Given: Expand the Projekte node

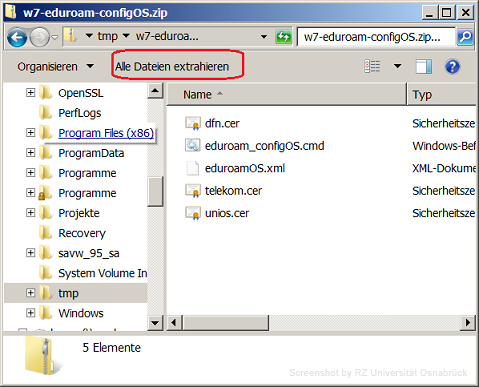Looking at the screenshot, I should click(30, 212).
